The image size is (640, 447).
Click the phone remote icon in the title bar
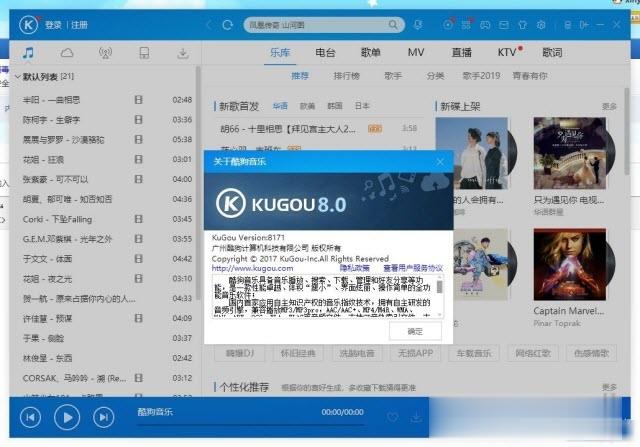567,25
